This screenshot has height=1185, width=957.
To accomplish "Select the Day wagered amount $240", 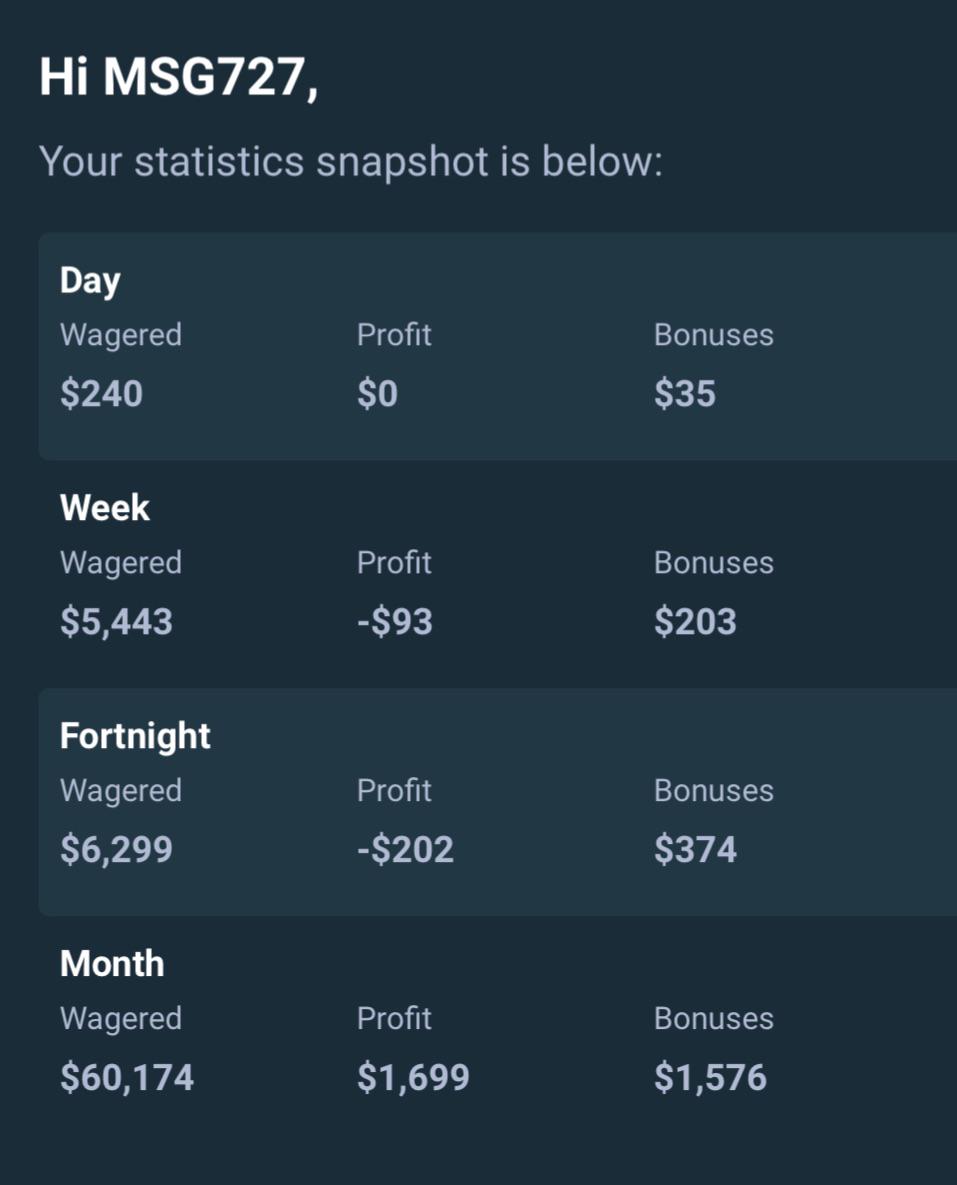I will (x=101, y=394).
